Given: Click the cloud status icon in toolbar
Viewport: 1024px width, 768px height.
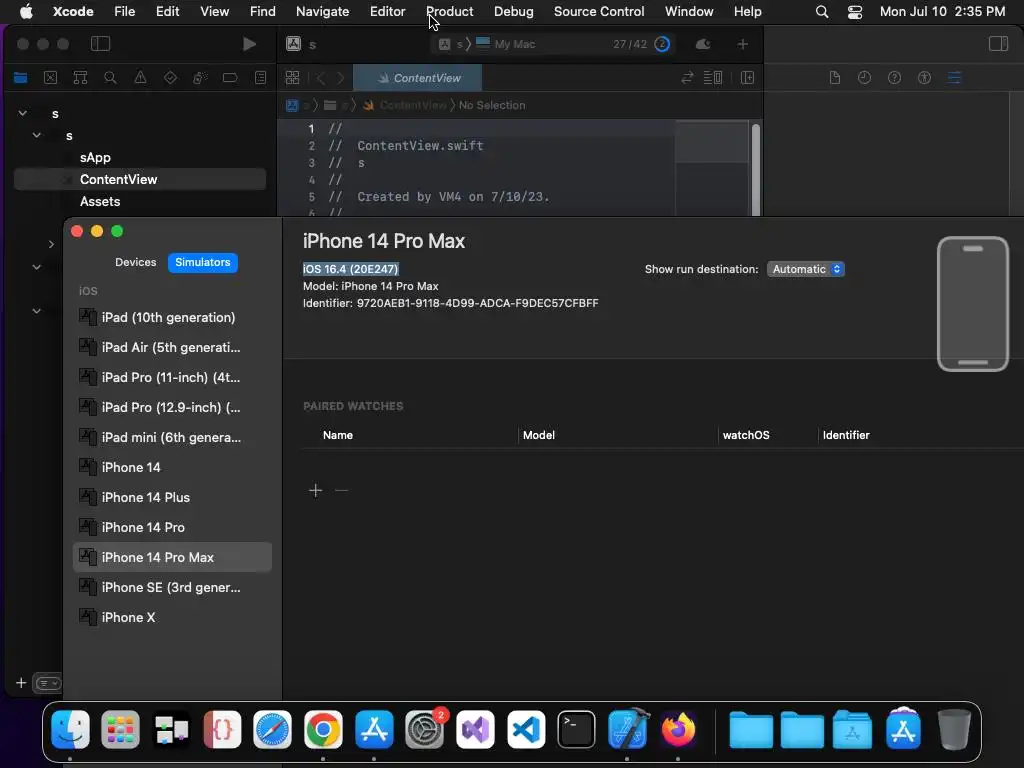Looking at the screenshot, I should click(703, 44).
